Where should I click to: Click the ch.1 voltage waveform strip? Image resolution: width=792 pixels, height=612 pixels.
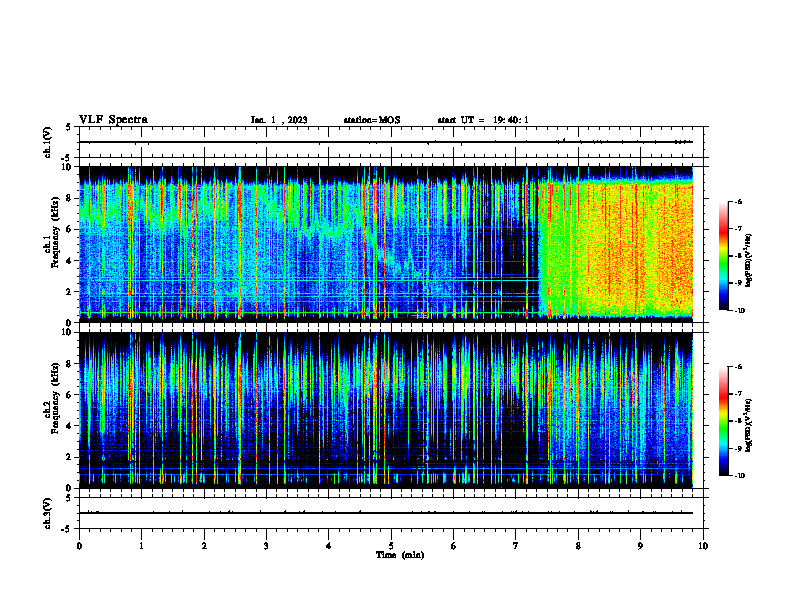391,142
